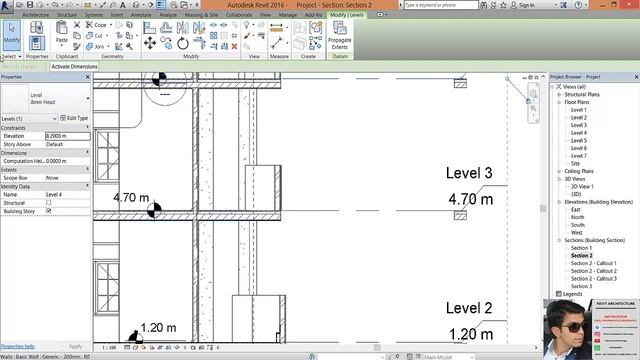Open the Annotate ribbon tab

(141, 15)
